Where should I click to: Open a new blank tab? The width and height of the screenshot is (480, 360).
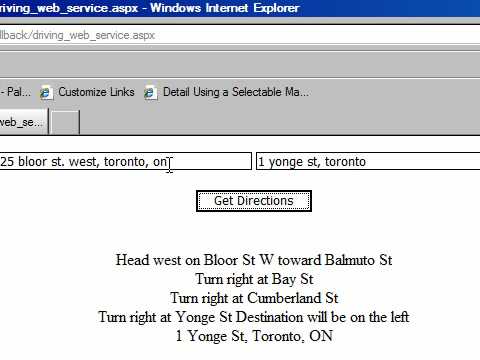point(65,122)
